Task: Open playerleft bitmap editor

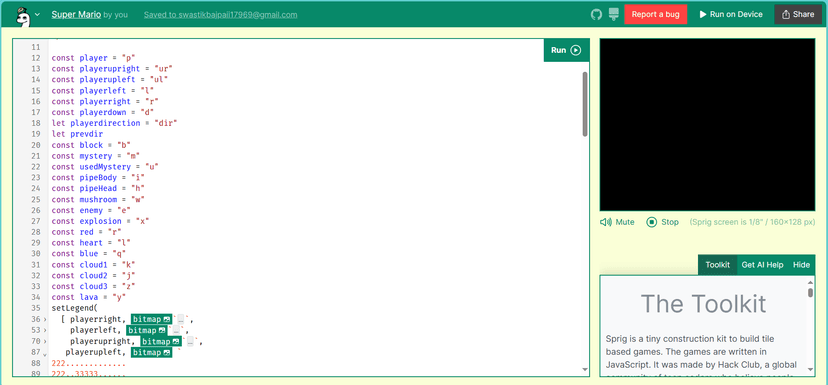Action: tap(147, 330)
